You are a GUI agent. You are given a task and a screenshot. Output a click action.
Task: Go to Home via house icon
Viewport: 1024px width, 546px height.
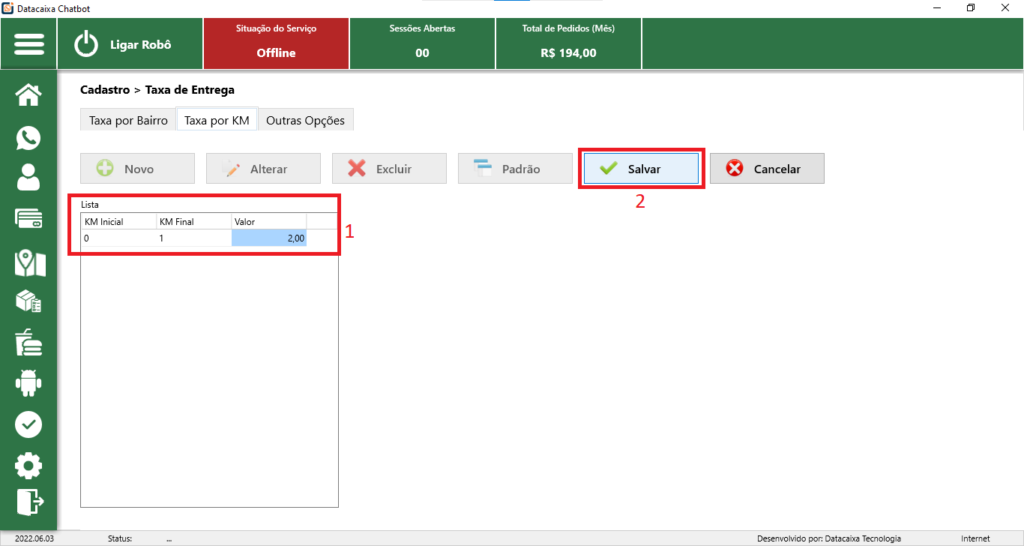click(29, 95)
